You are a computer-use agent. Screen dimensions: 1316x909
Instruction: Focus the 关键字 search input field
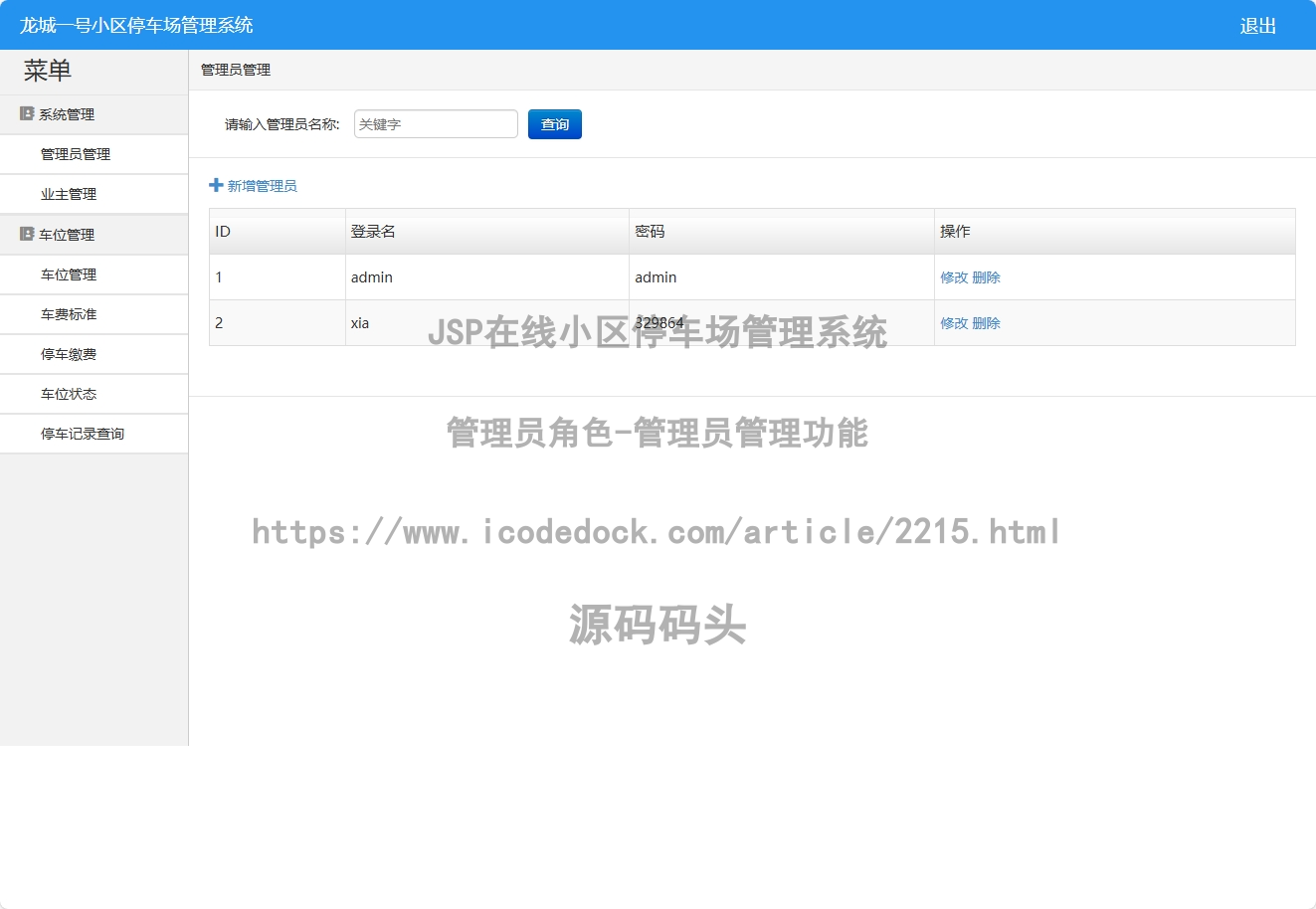point(436,124)
